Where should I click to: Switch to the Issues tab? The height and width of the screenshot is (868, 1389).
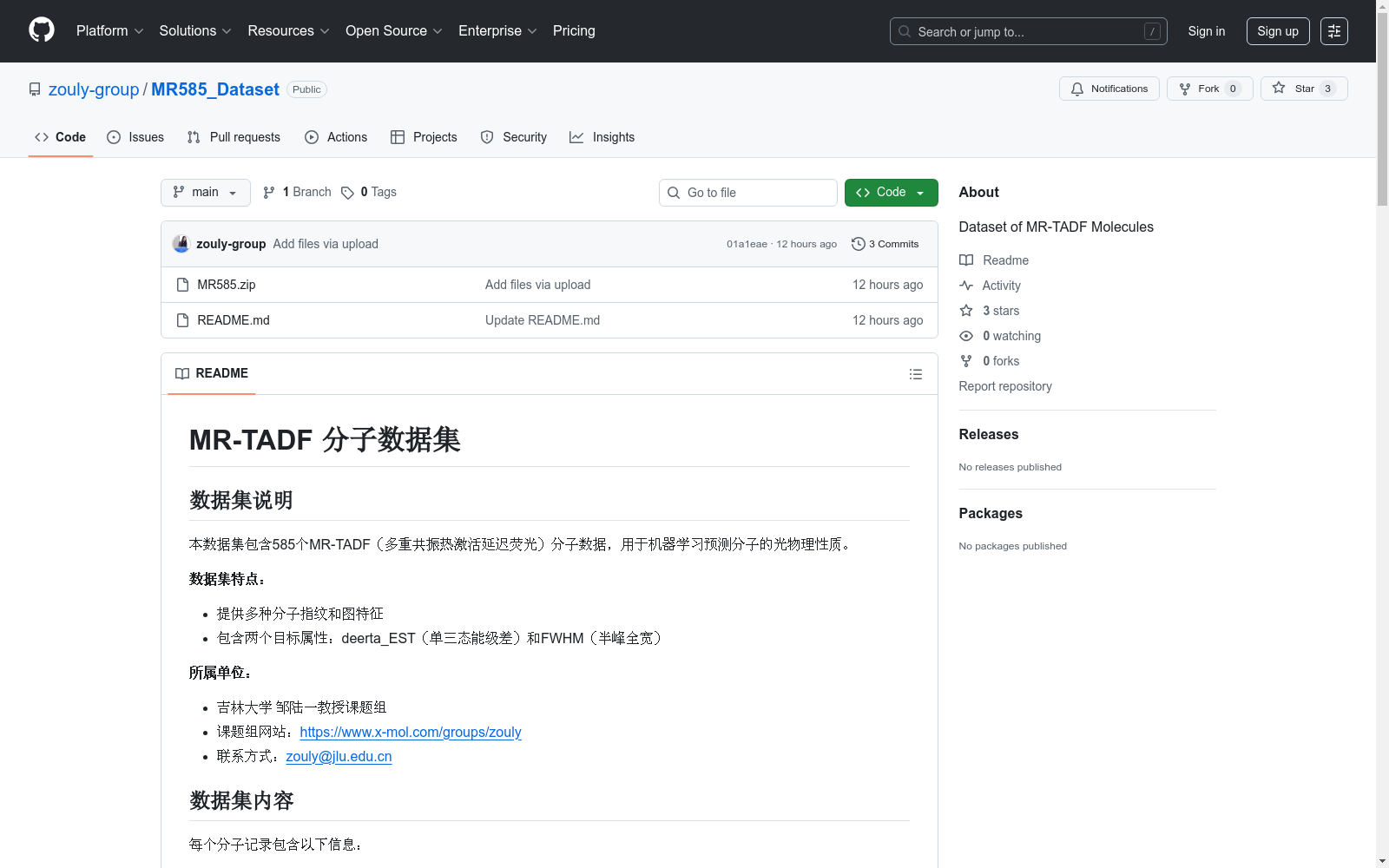pos(135,137)
